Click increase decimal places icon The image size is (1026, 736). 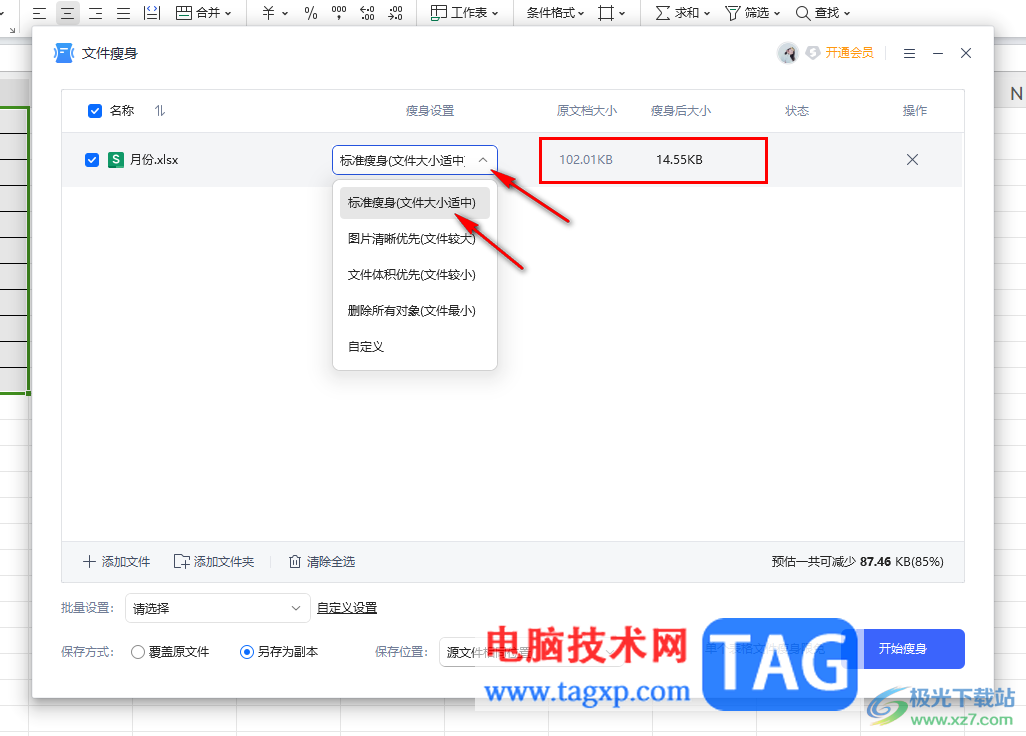point(367,13)
